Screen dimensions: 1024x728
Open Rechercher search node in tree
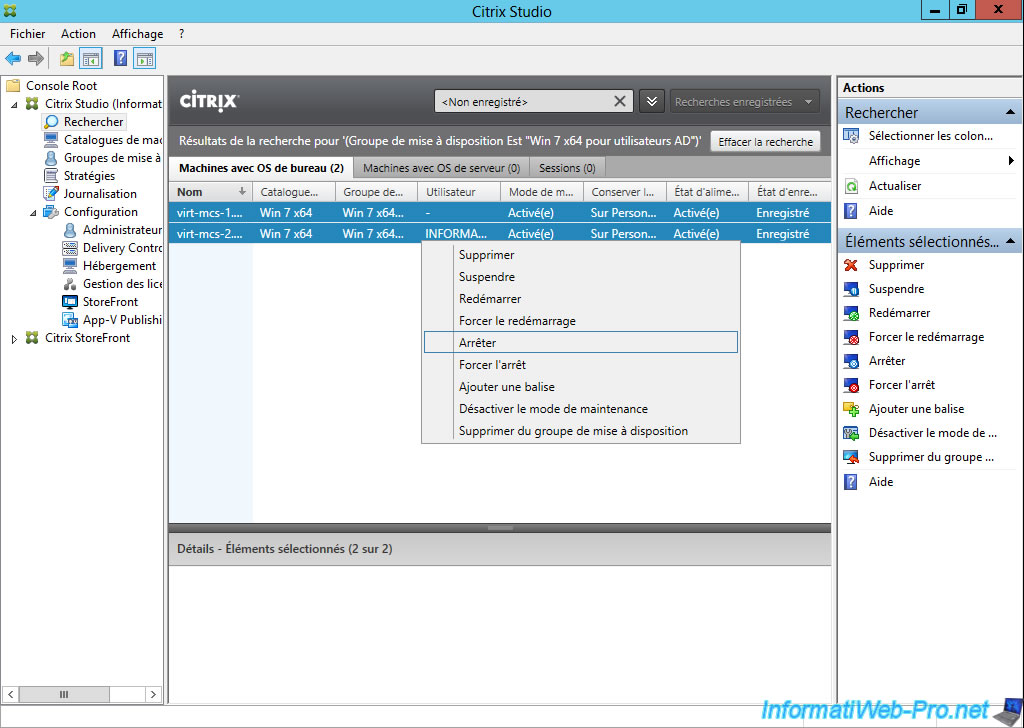pyautogui.click(x=93, y=122)
